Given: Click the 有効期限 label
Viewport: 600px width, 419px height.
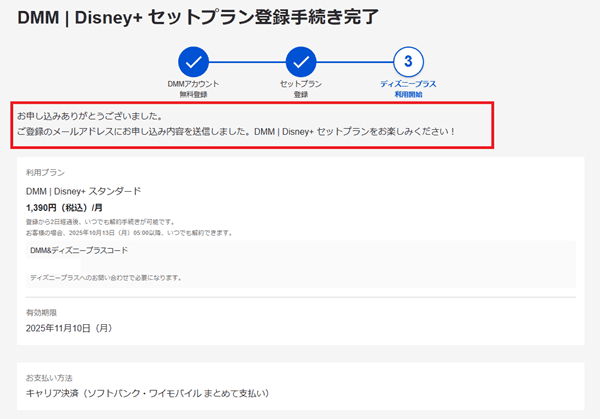Looking at the screenshot, I should click(43, 312).
